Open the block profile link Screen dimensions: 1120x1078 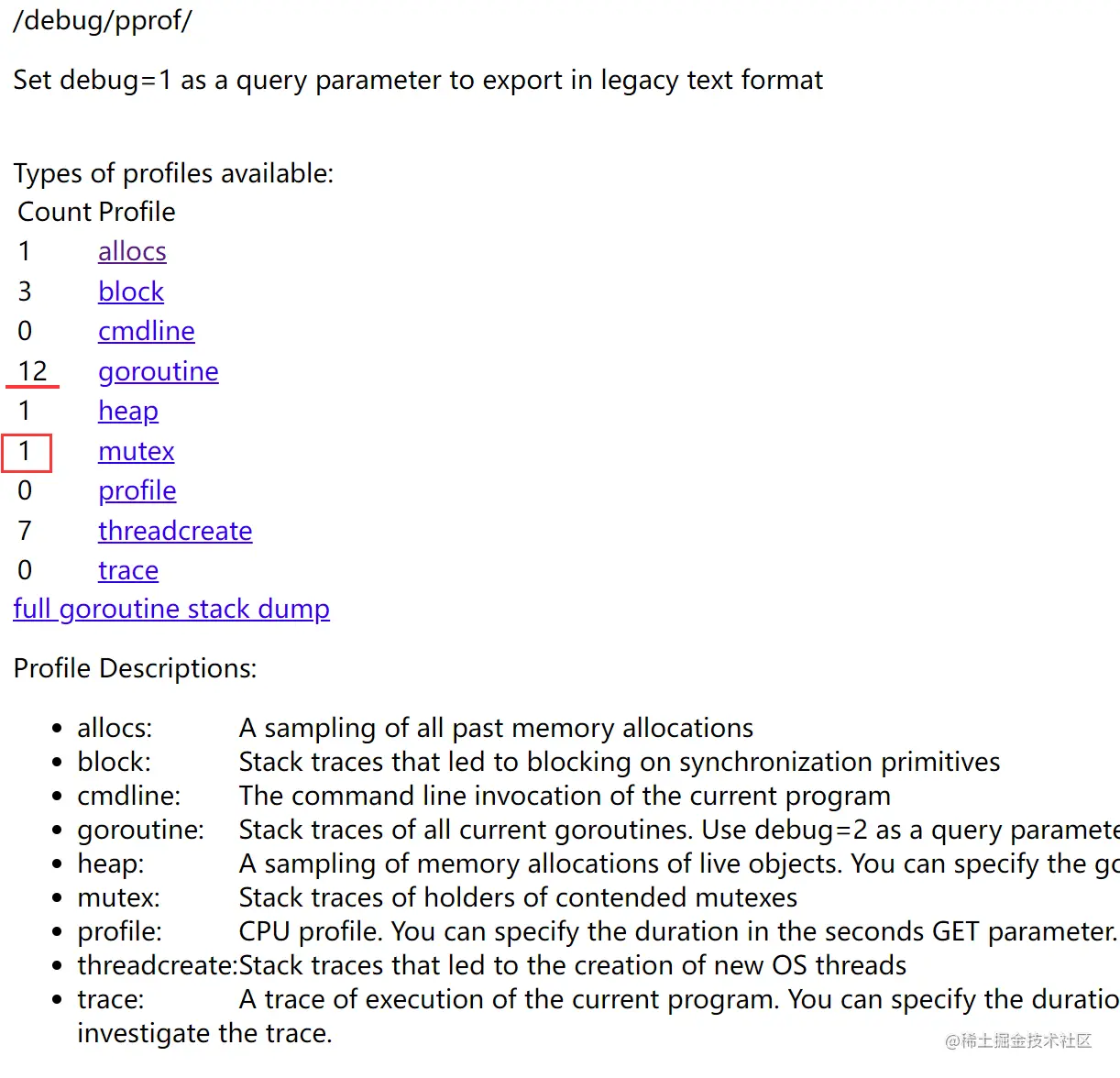coord(131,291)
